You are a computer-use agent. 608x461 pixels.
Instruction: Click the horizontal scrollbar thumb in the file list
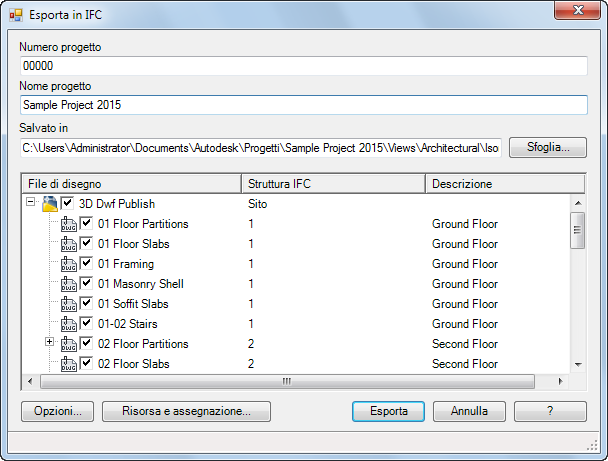(287, 382)
